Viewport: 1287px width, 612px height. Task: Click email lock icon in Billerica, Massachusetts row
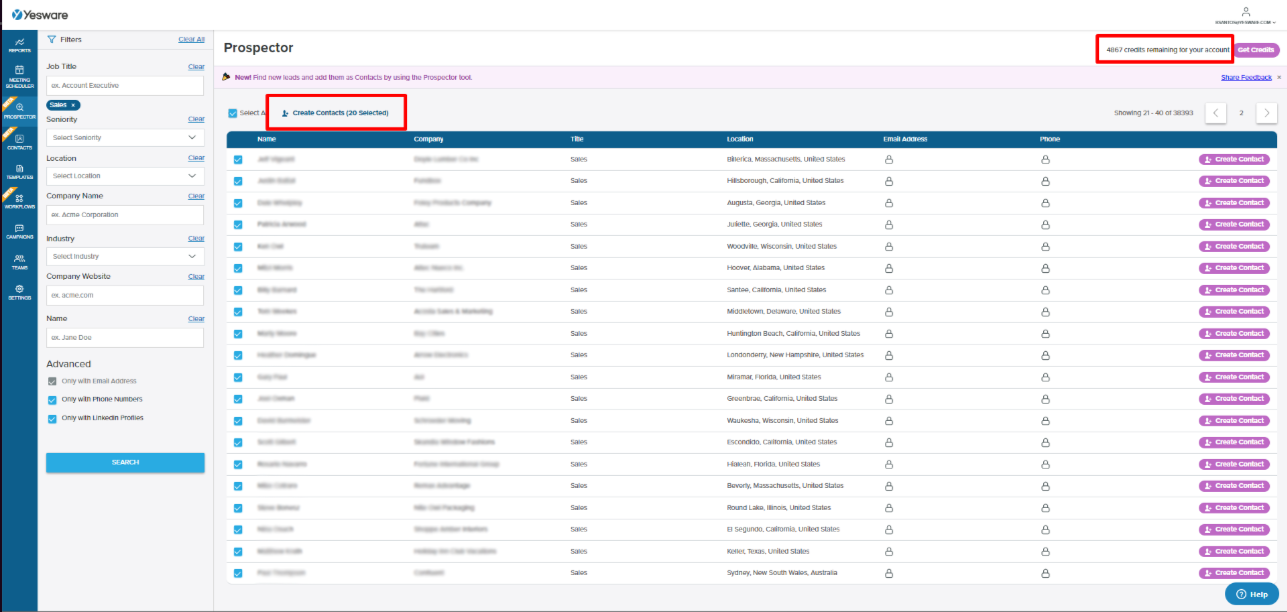tap(887, 160)
